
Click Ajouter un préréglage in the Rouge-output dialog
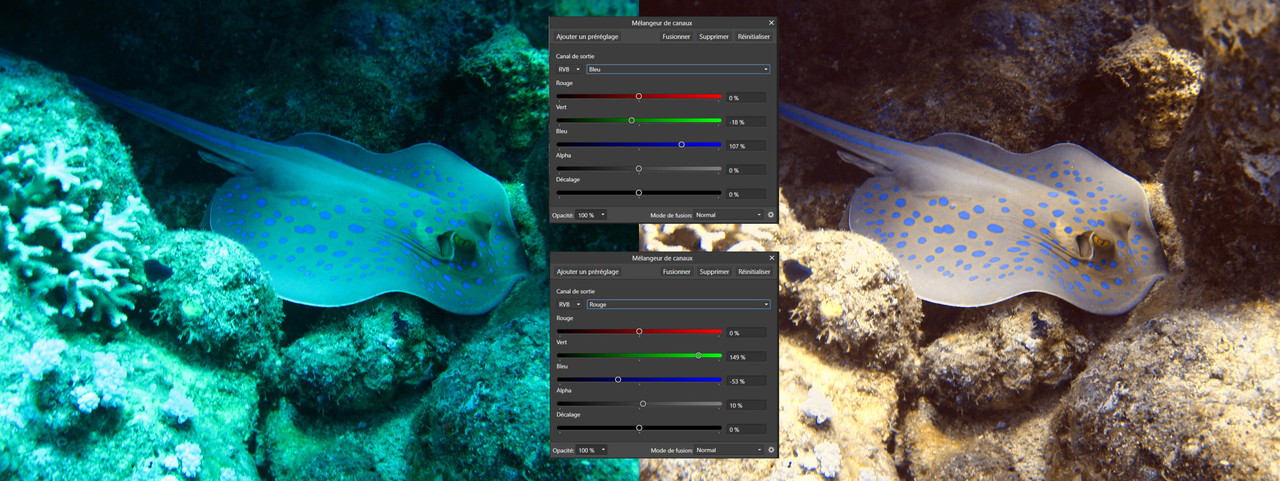tap(588, 272)
